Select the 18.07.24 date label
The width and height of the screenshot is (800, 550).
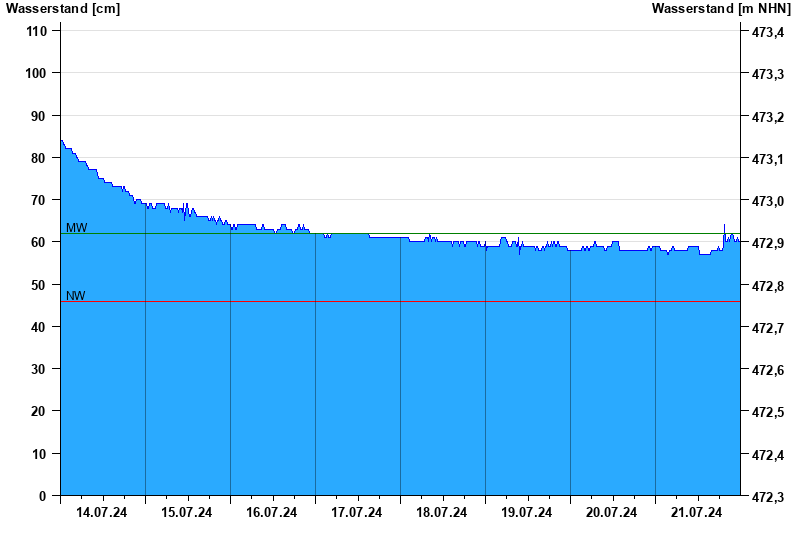pos(441,512)
